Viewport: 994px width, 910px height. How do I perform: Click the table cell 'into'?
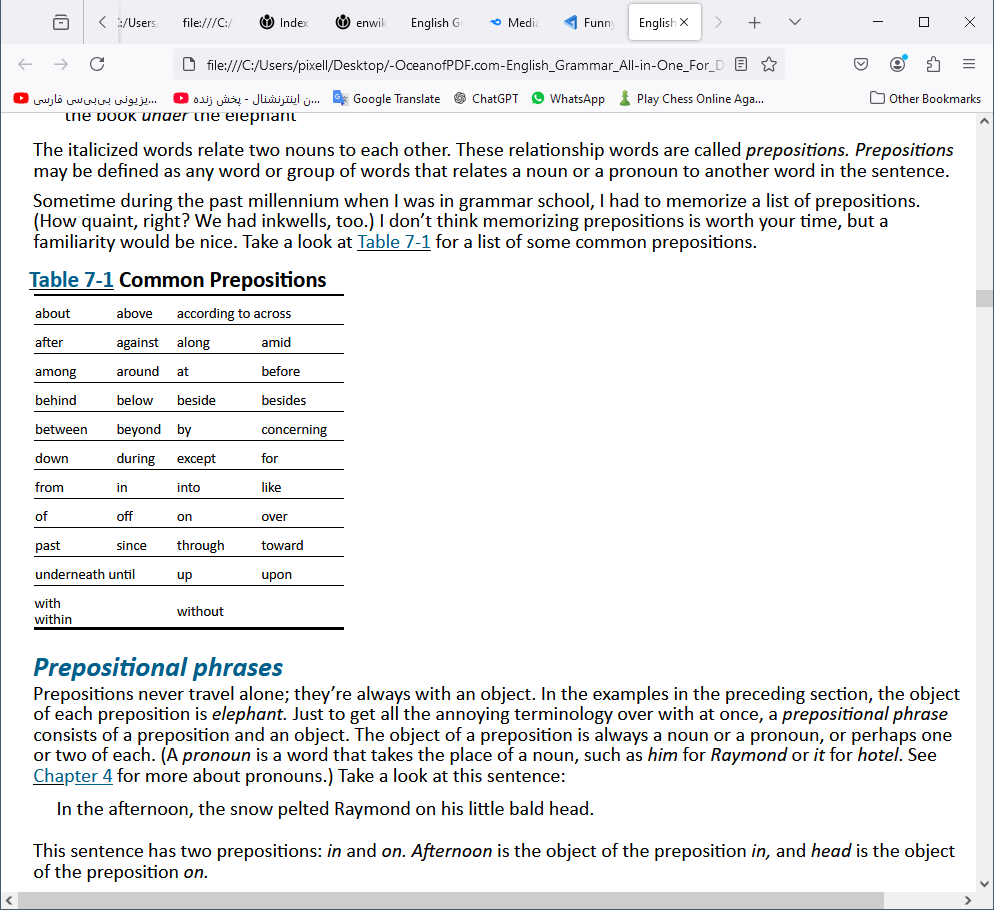tap(188, 488)
